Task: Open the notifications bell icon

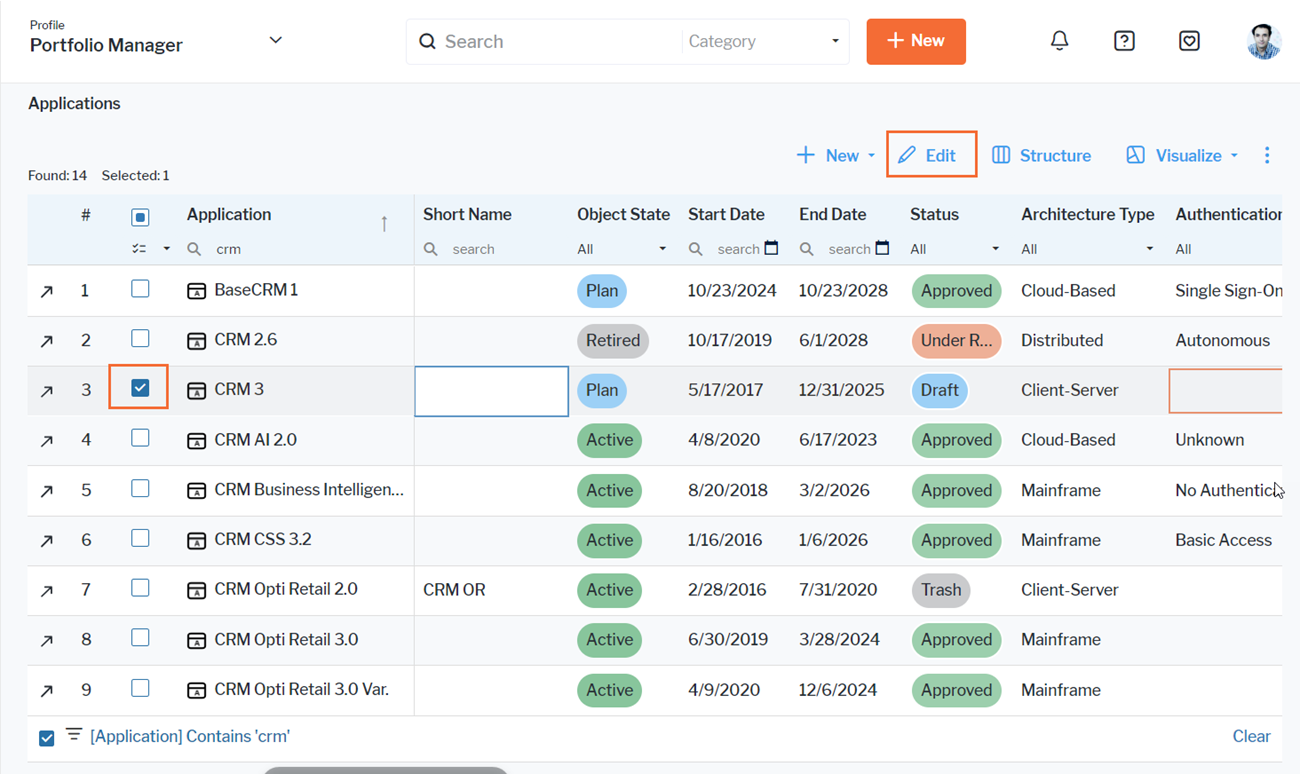Action: point(1059,41)
